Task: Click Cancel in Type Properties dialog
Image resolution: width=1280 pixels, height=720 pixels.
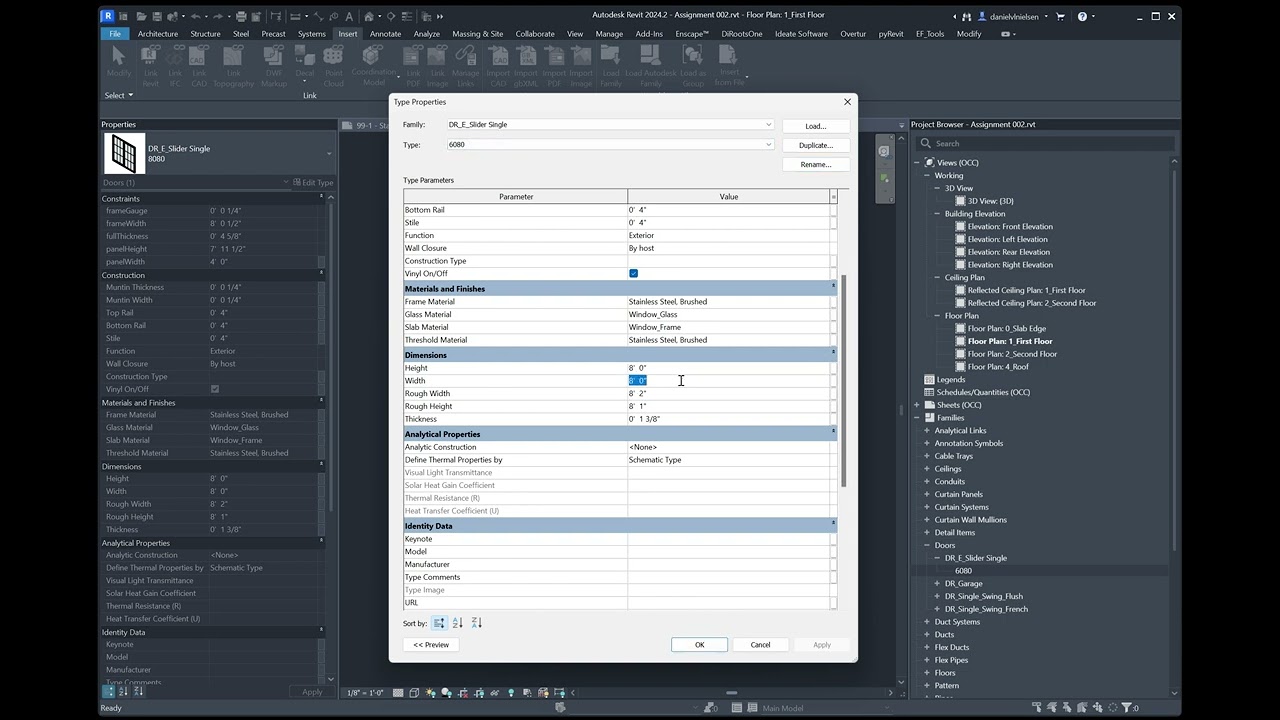Action: pyautogui.click(x=760, y=645)
